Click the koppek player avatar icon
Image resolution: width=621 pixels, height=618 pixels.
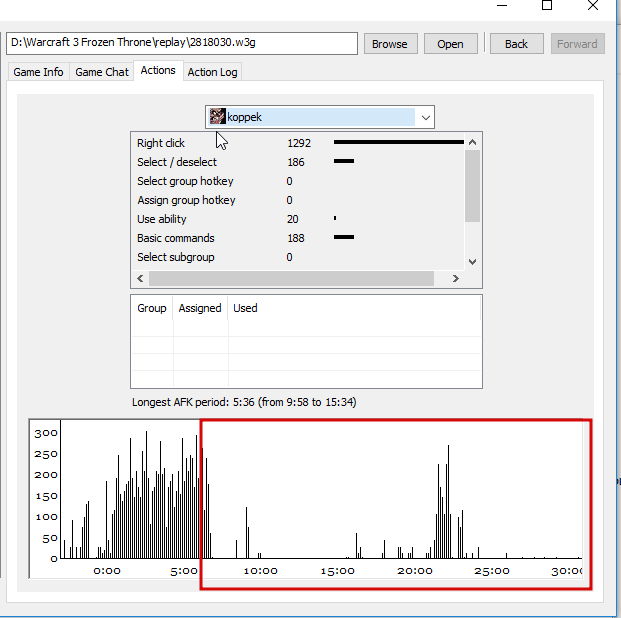(x=217, y=117)
